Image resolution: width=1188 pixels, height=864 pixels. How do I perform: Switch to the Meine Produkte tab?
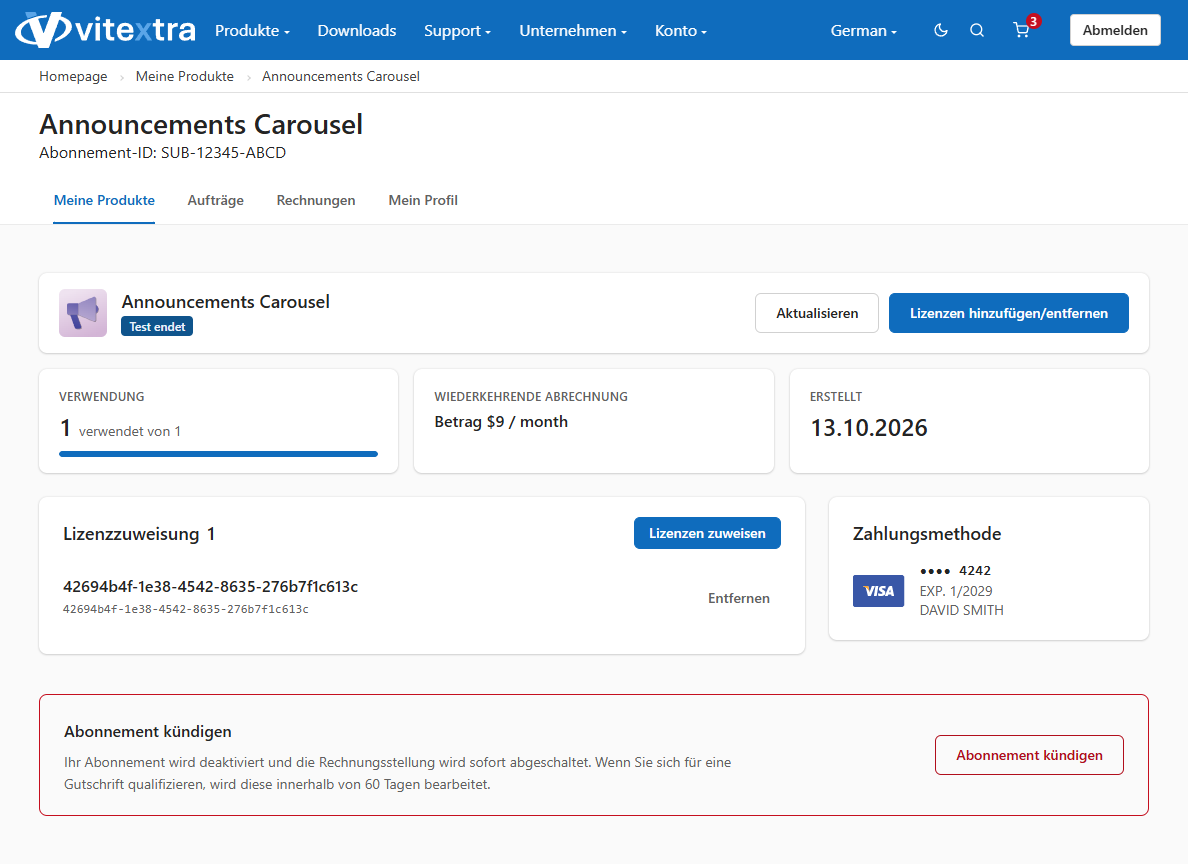pos(105,200)
